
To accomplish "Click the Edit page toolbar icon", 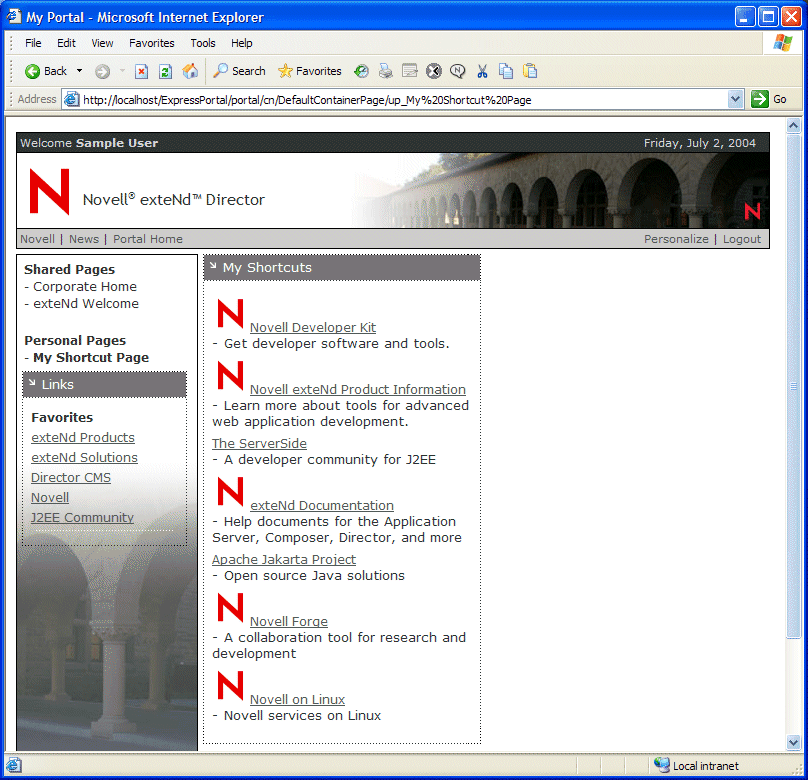I will 410,71.
